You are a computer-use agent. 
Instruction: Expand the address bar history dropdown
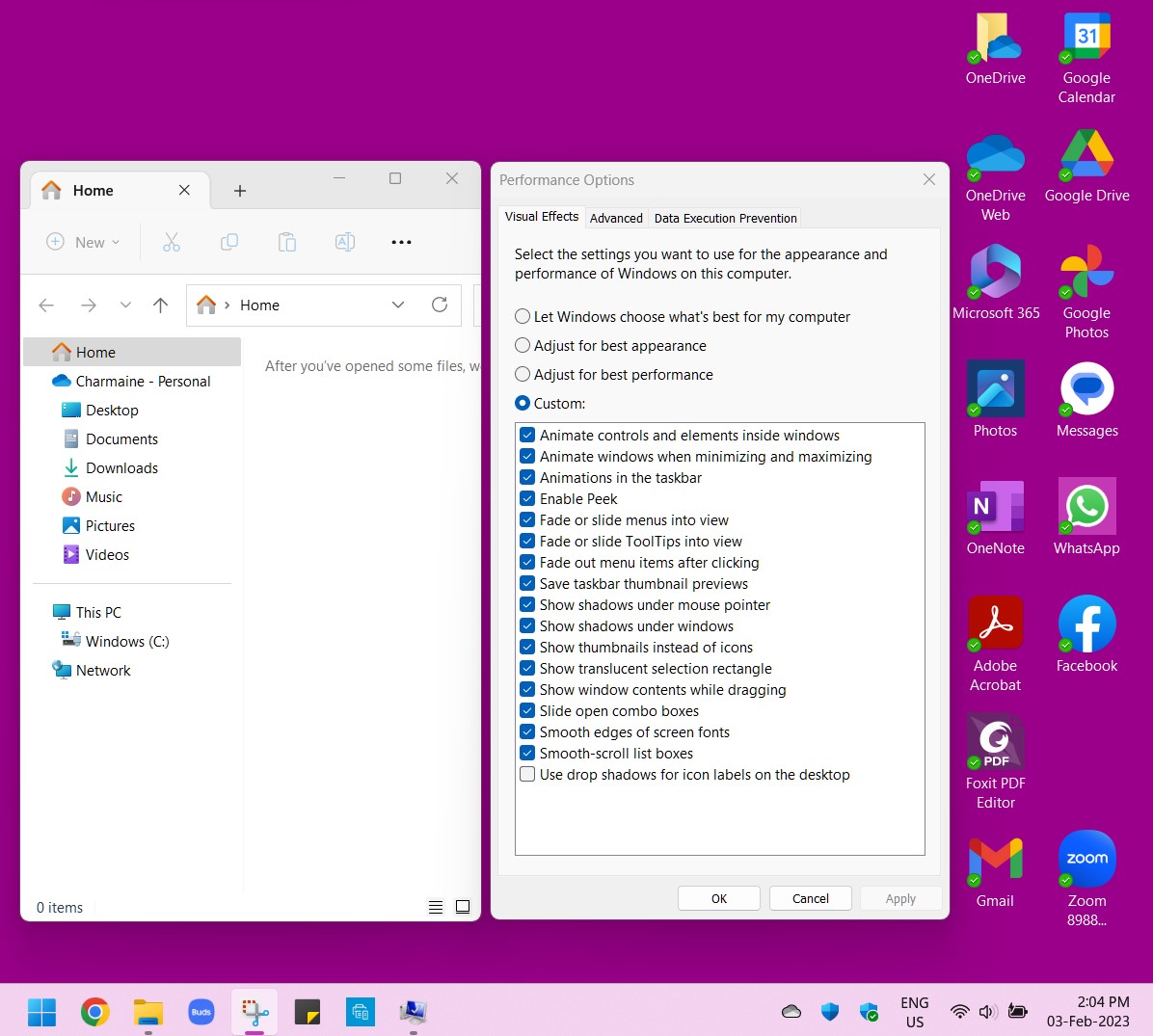coord(398,305)
